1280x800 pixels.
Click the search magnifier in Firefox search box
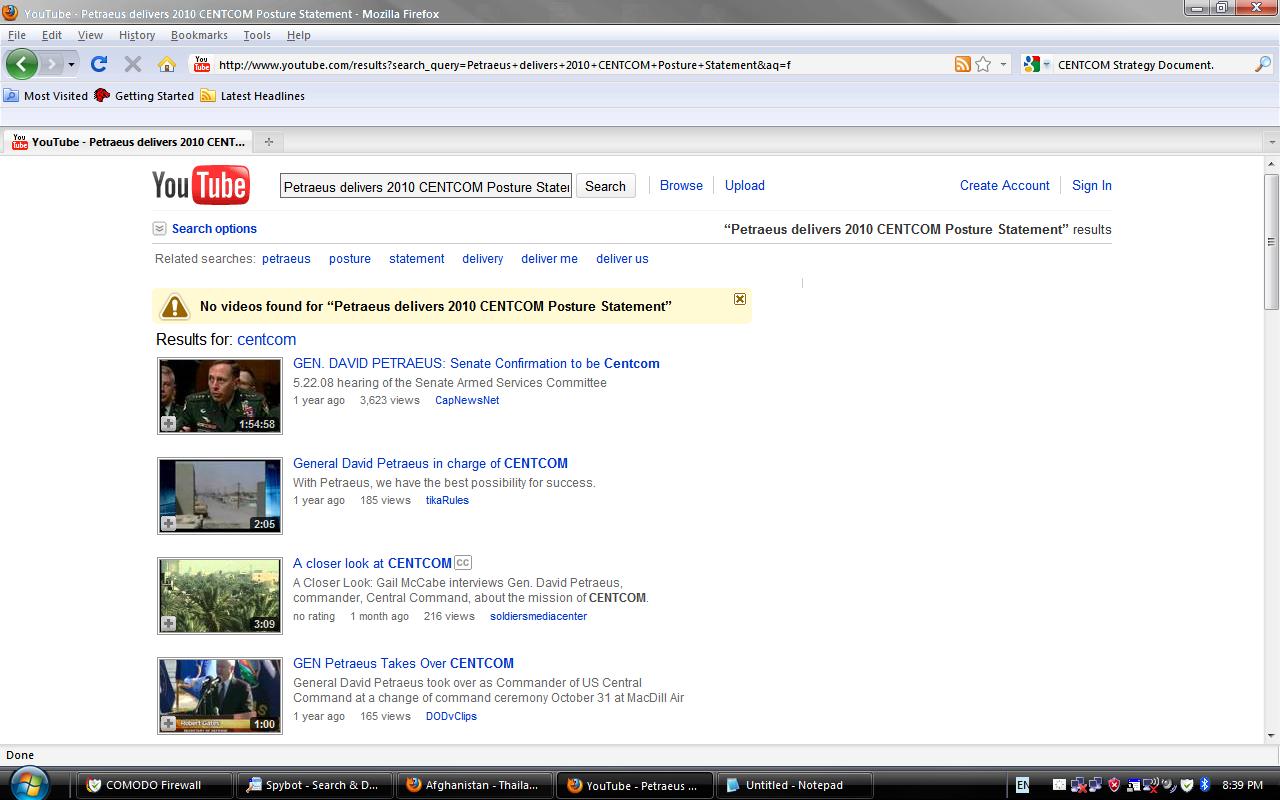click(x=1263, y=64)
